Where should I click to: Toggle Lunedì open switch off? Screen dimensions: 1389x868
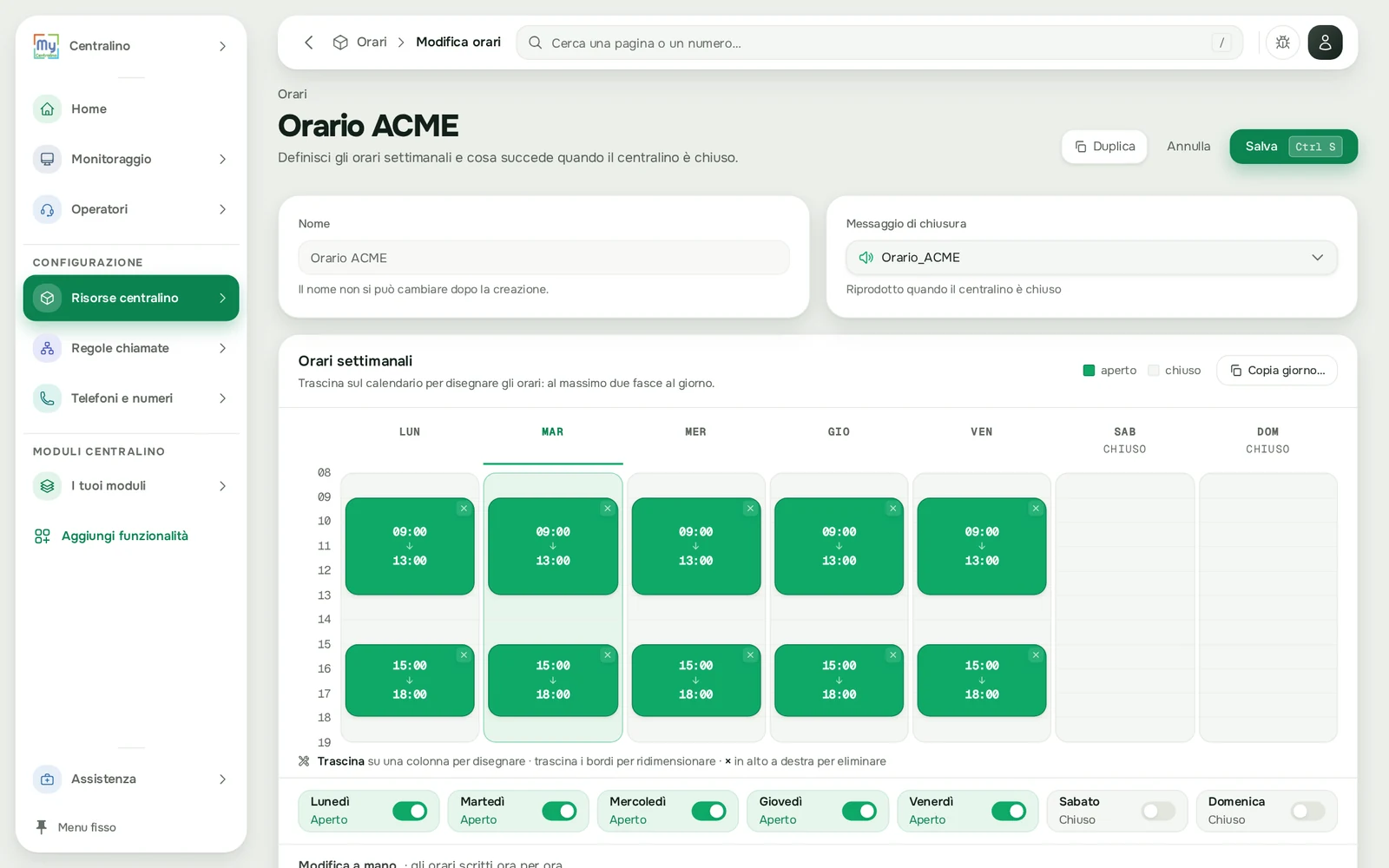click(x=410, y=811)
